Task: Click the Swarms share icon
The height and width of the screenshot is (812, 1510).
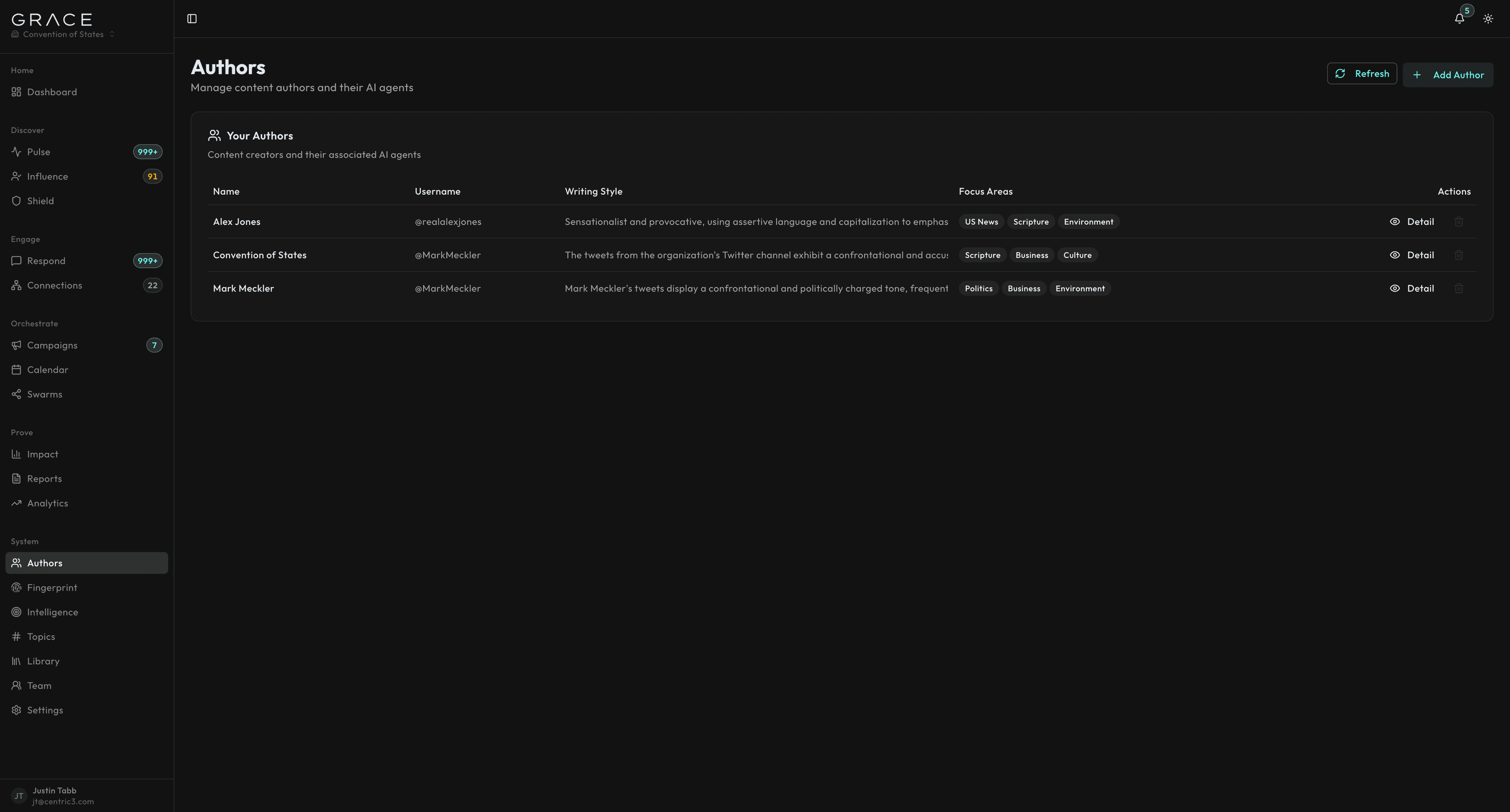Action: (16, 394)
